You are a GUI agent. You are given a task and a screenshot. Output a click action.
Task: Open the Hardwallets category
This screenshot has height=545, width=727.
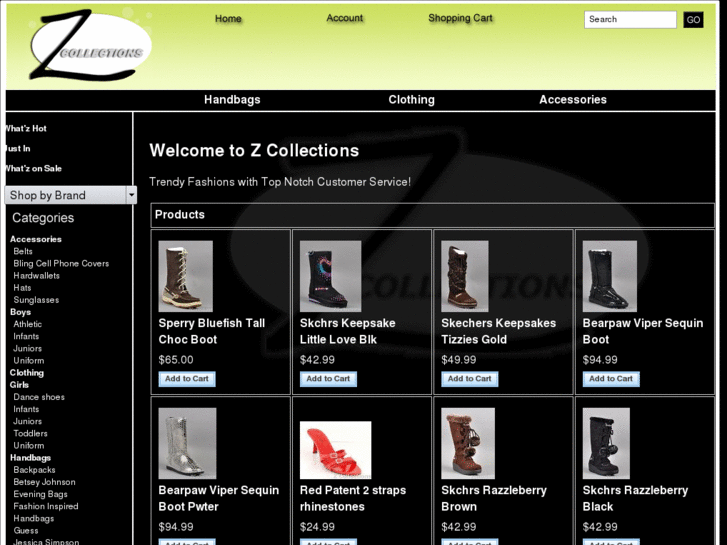pyautogui.click(x=36, y=276)
